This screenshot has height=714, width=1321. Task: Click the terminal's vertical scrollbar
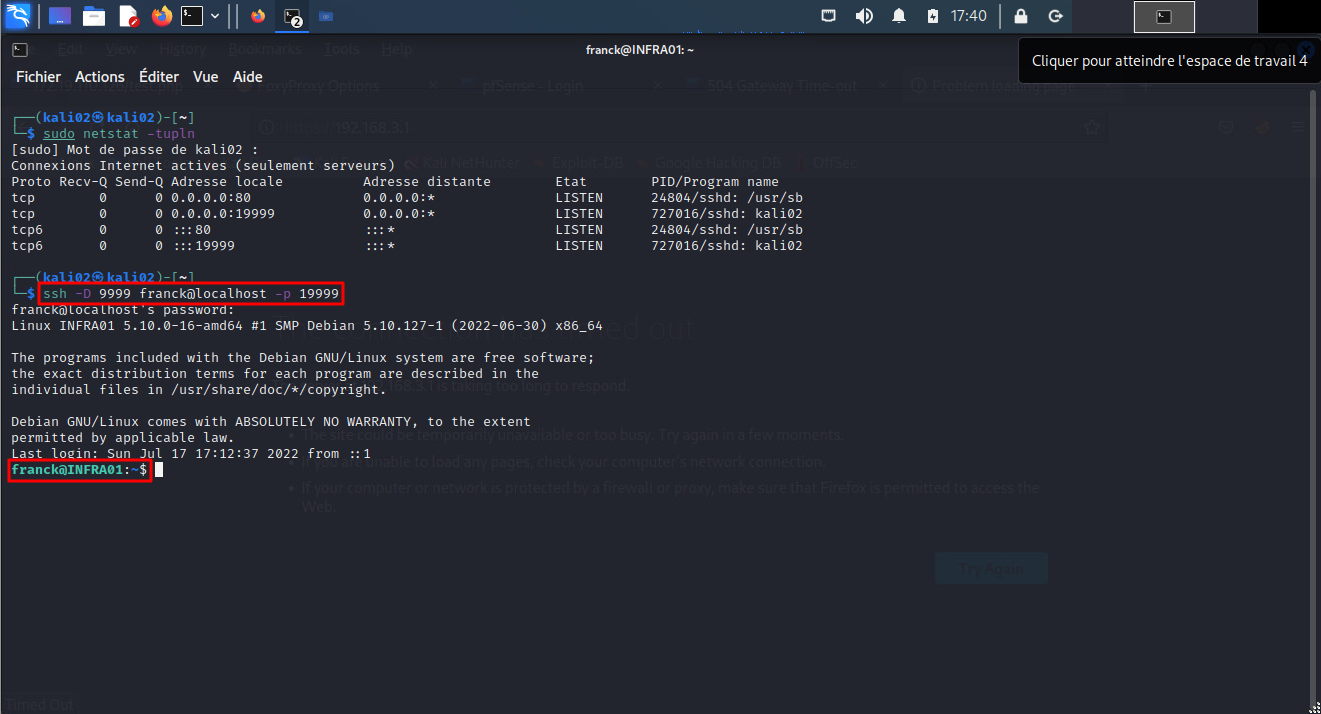[1315, 400]
